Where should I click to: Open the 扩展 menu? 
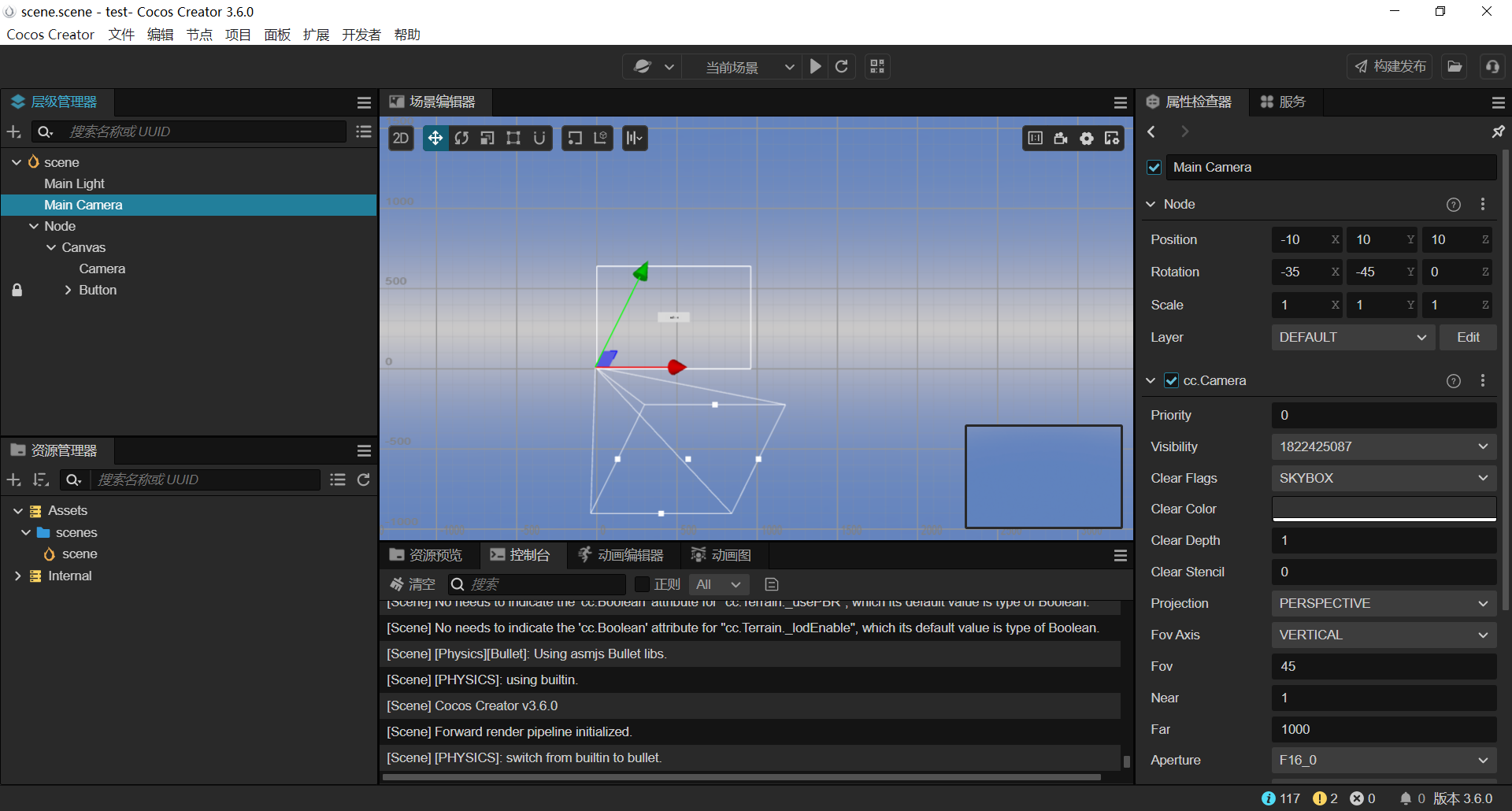click(316, 35)
